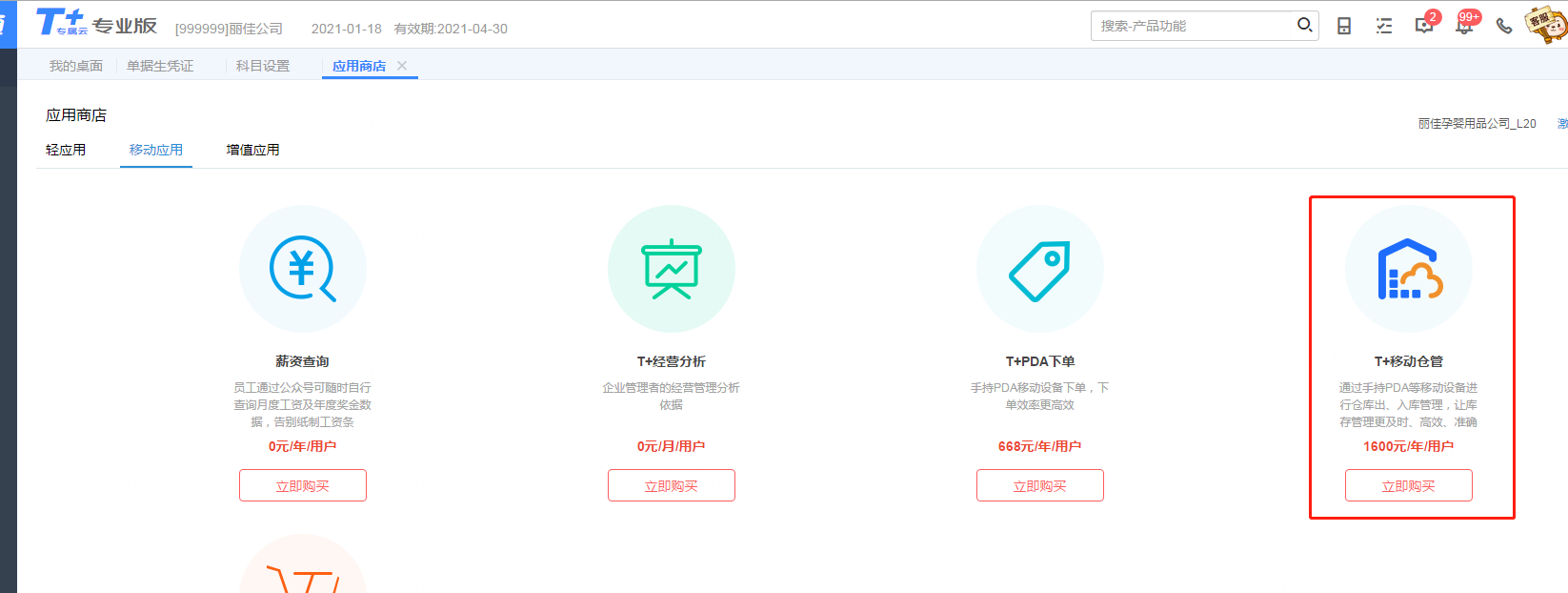Click the T+PDA下单 description text
This screenshot has height=593, width=1568.
click(1040, 397)
